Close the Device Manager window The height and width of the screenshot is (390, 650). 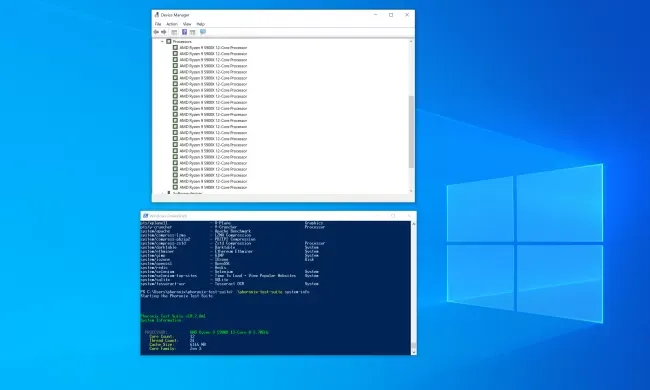click(407, 15)
